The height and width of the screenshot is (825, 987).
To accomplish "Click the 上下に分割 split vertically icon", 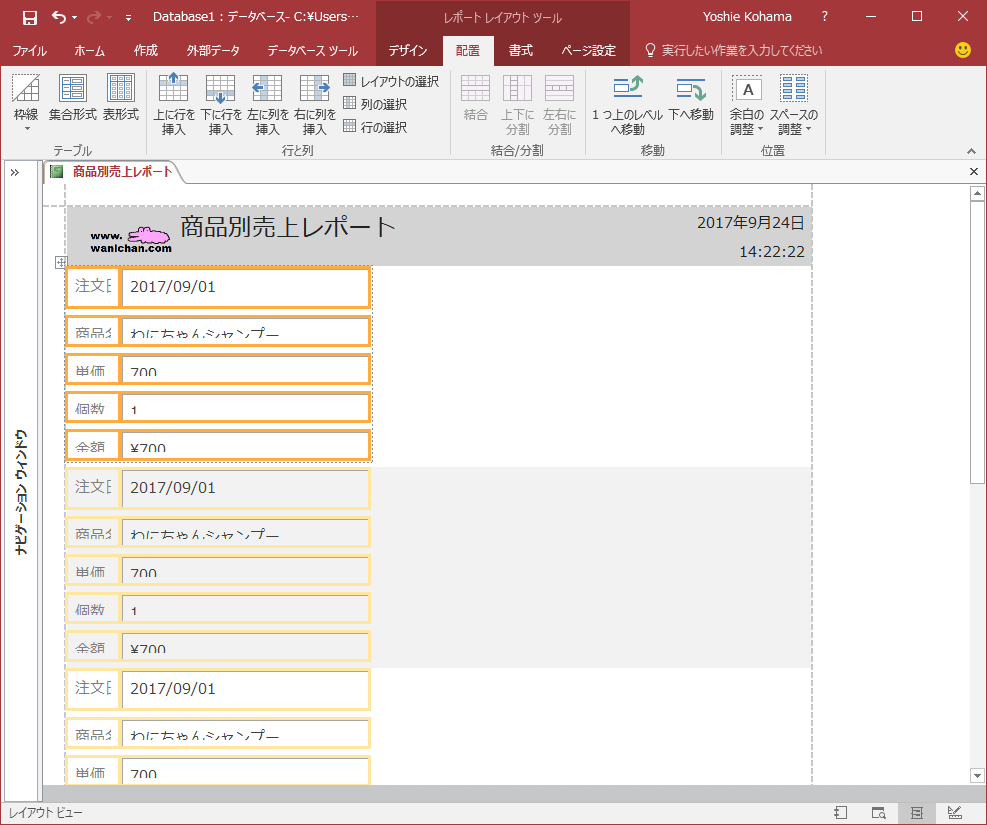I will tap(517, 104).
